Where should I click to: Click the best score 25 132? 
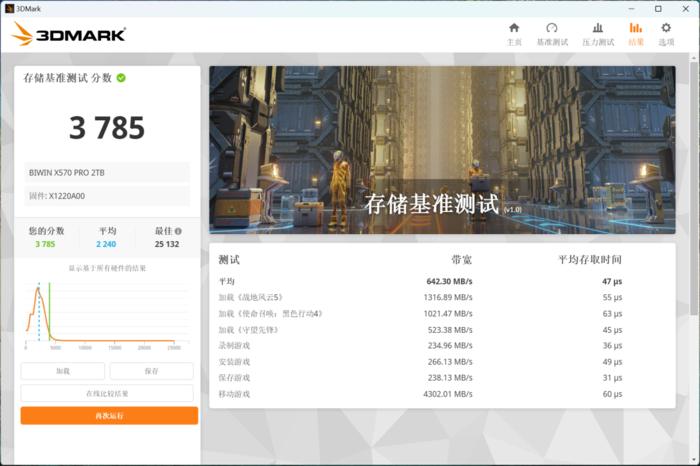167,244
